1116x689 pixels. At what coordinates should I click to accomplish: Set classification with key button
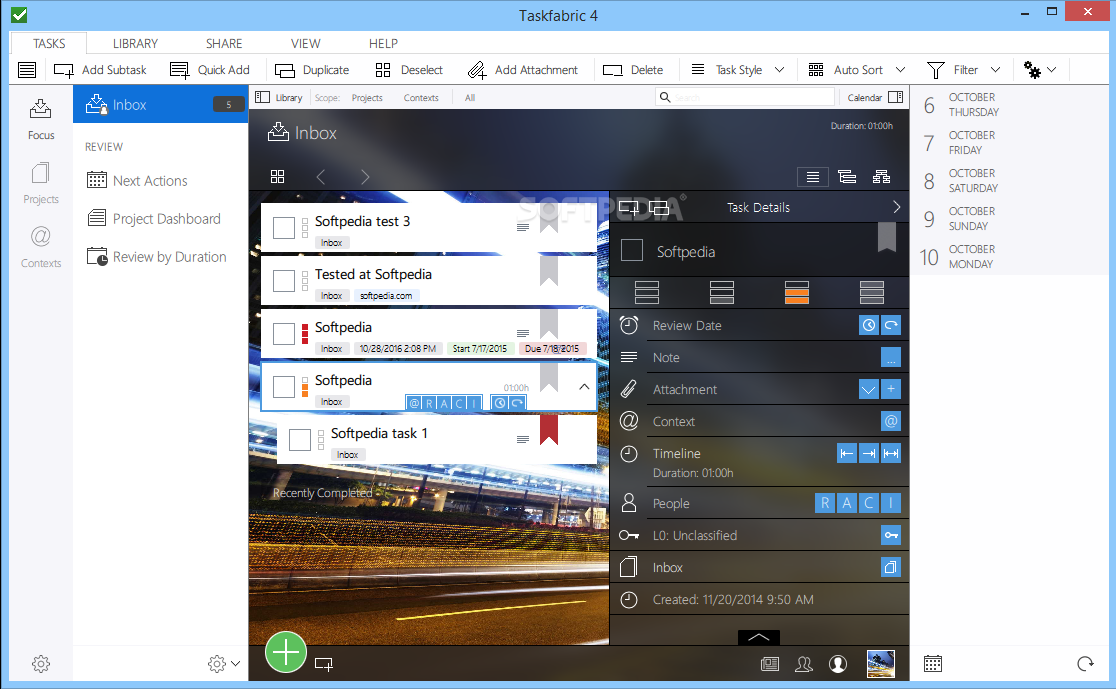(890, 535)
